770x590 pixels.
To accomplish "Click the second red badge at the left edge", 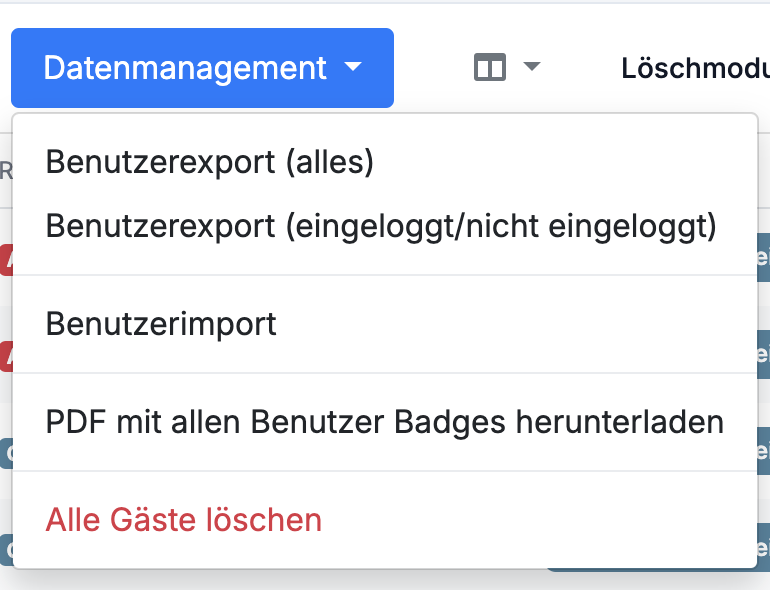I will (x=6, y=356).
